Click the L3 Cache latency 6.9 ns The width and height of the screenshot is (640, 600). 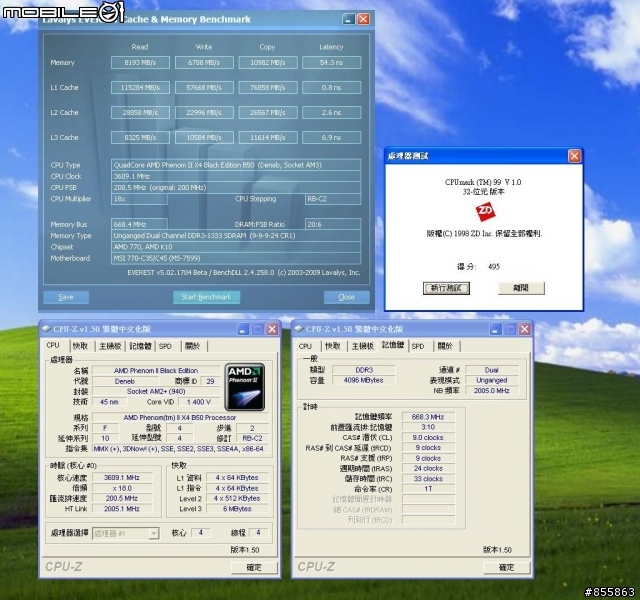(331, 138)
